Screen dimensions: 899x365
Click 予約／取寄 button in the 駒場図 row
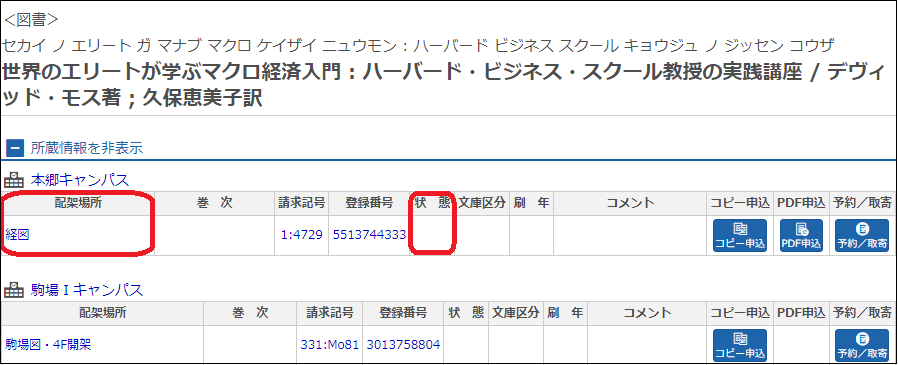pyautogui.click(x=862, y=346)
